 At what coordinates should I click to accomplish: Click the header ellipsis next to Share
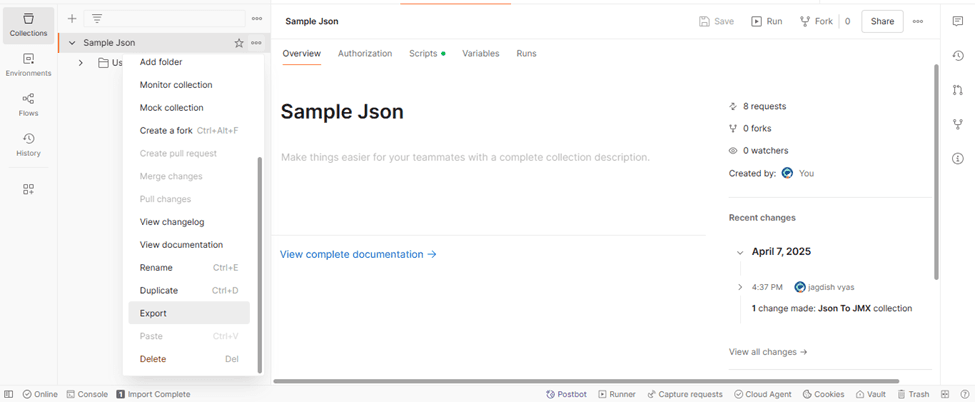click(918, 21)
